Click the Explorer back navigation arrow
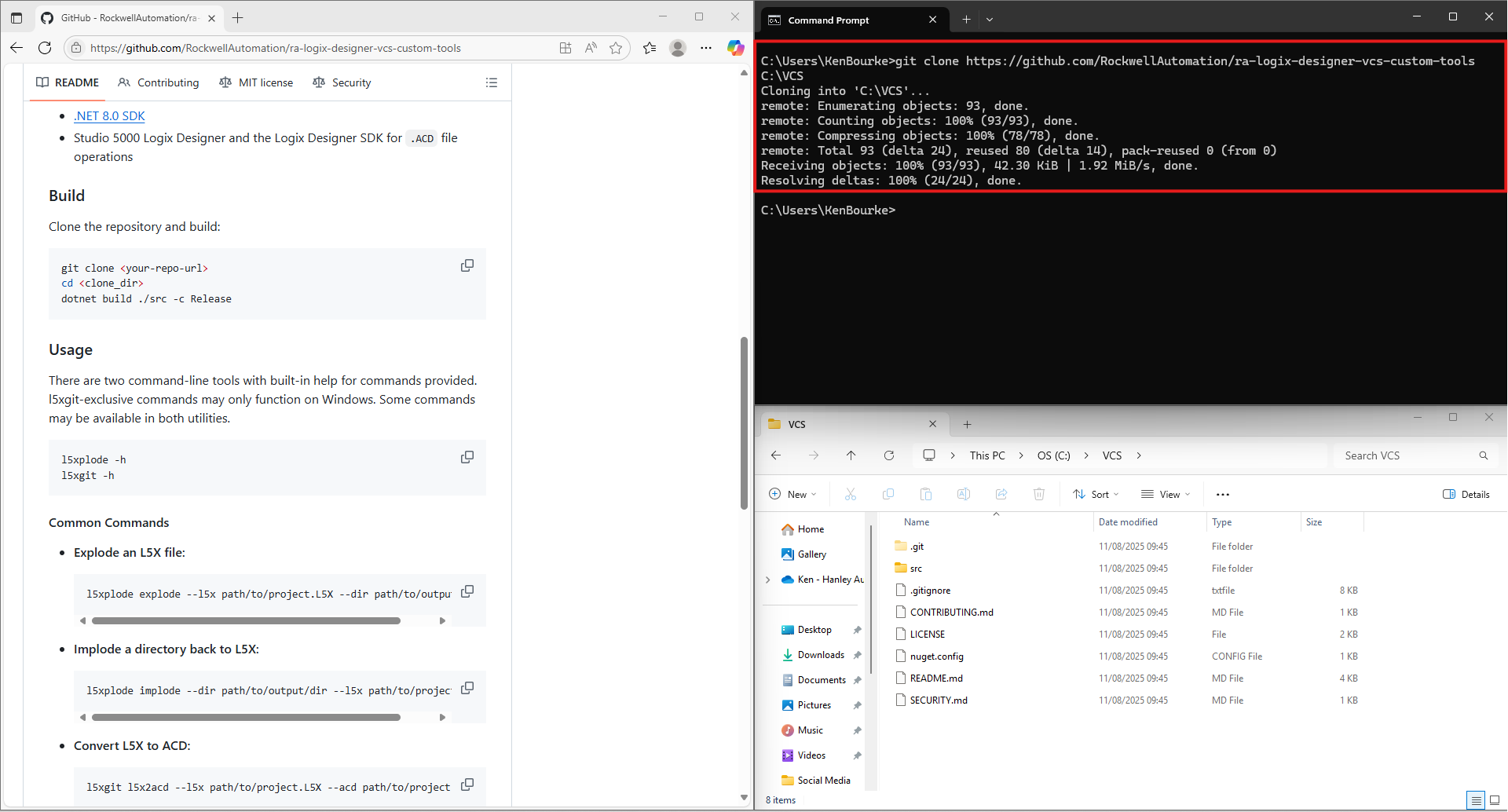Screen dimensions: 1508x812 776,455
